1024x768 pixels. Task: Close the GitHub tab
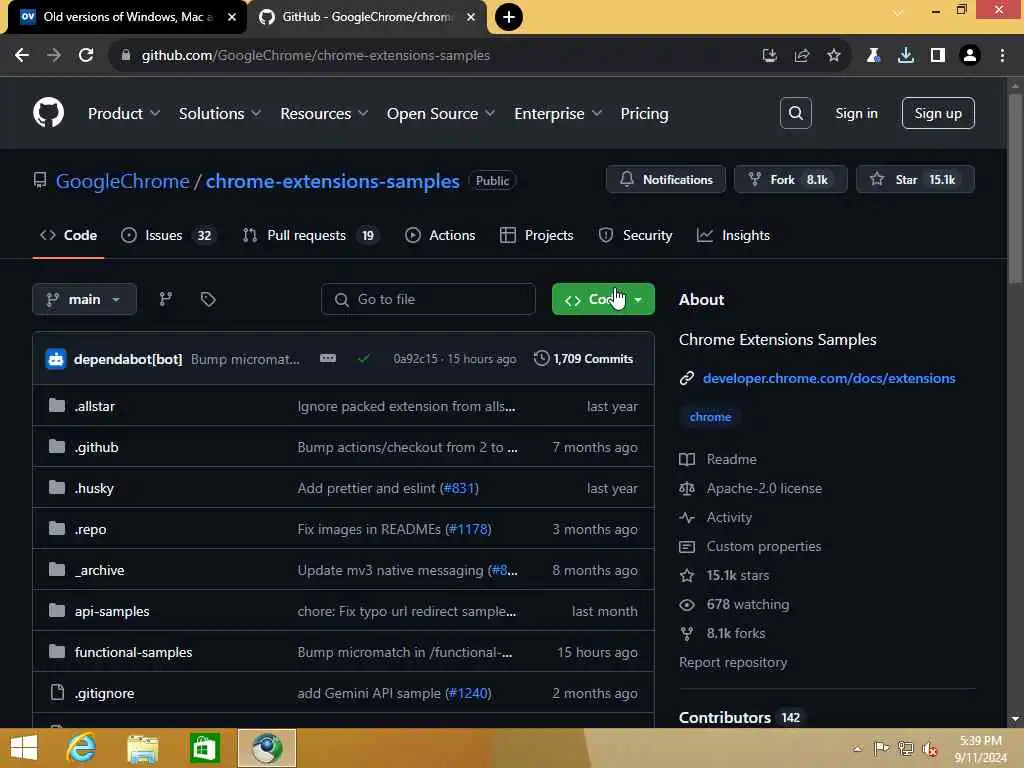[471, 17]
